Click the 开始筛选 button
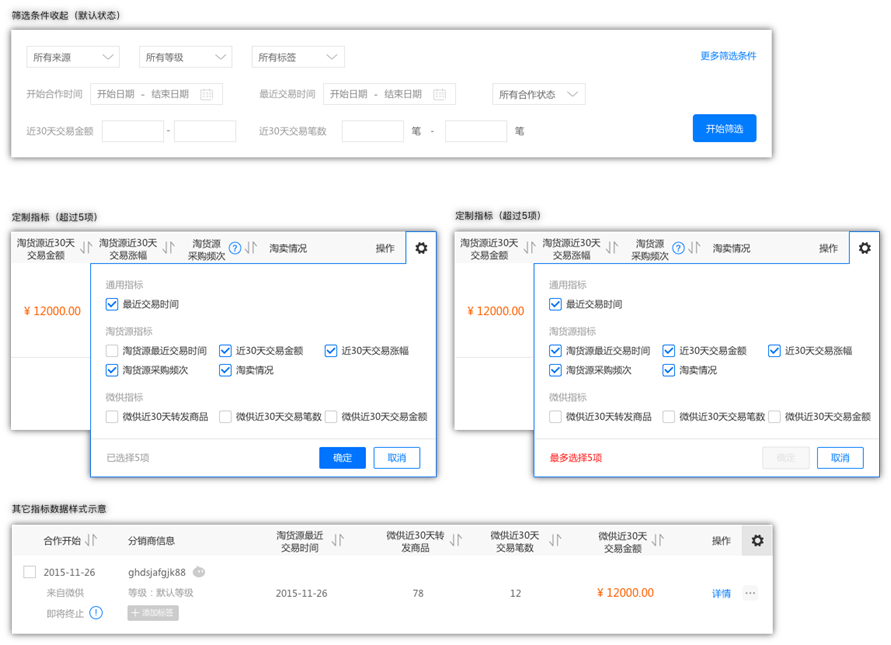891x645 pixels. tap(724, 128)
